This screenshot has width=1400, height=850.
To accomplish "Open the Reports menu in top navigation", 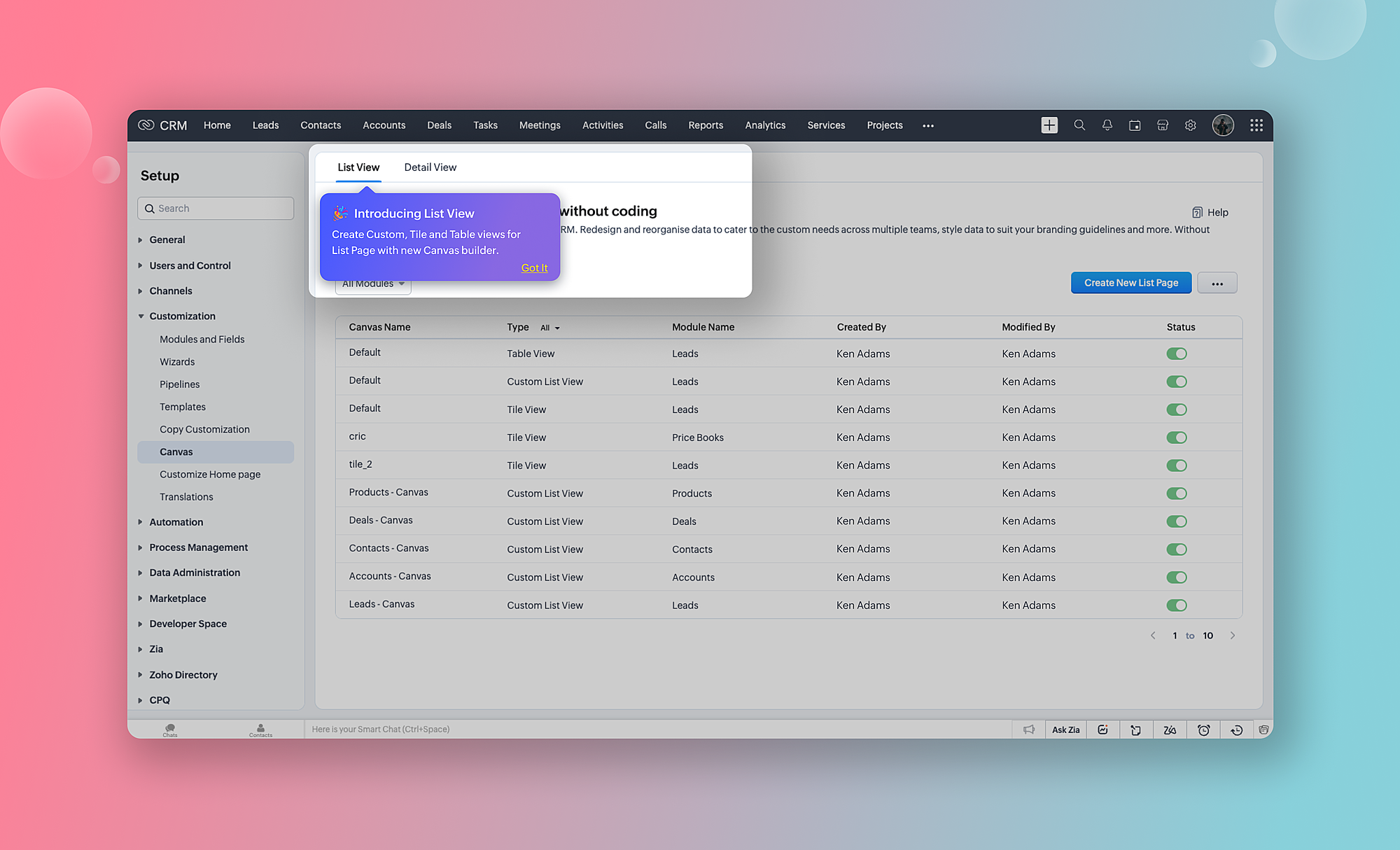I will [705, 125].
